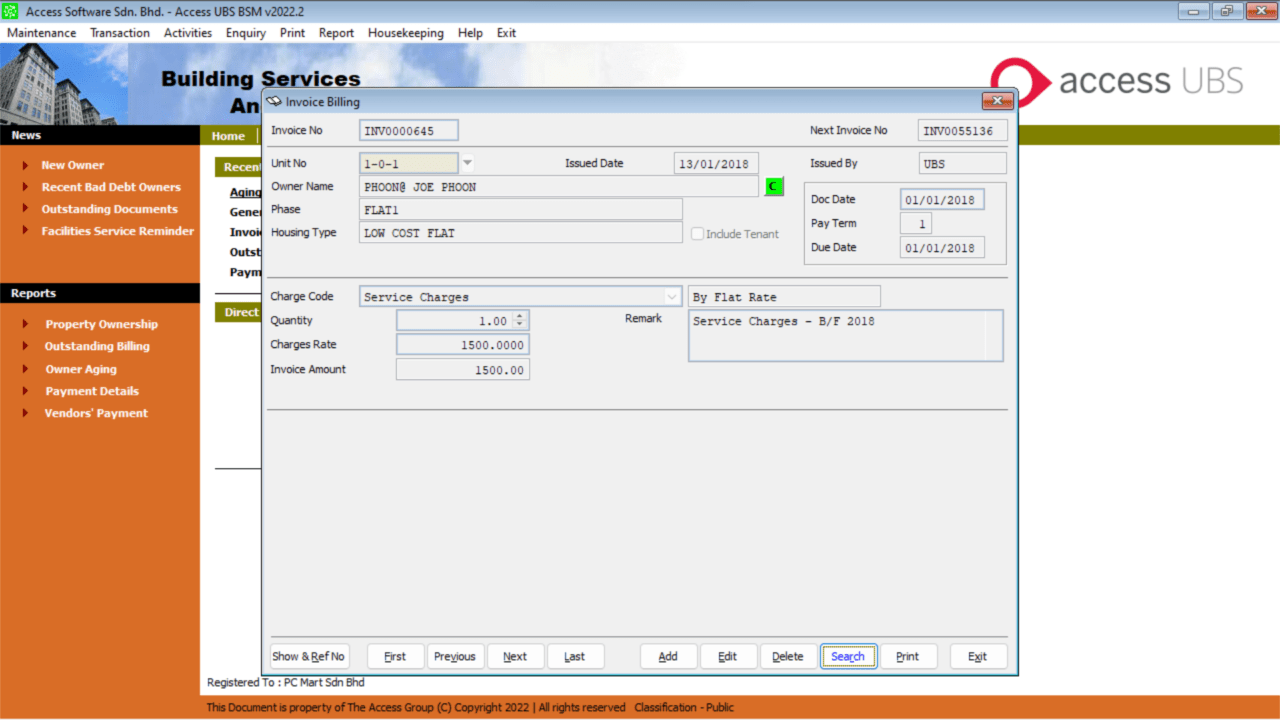Click the Search button

848,656
